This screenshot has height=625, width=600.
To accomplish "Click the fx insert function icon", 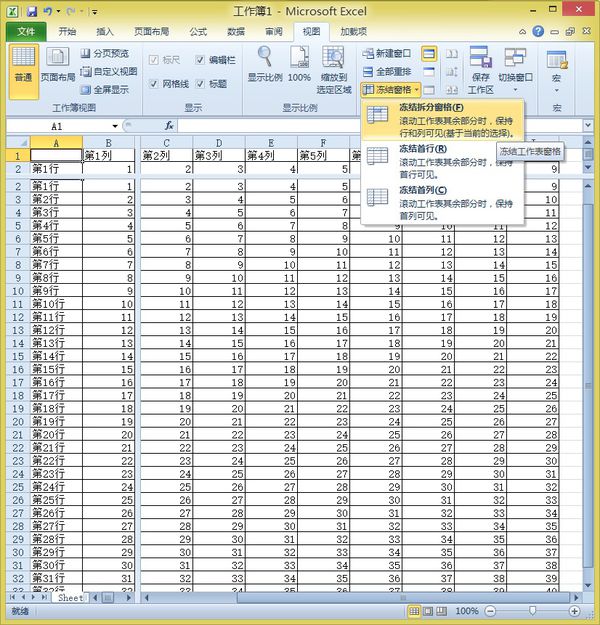I will pos(169,126).
